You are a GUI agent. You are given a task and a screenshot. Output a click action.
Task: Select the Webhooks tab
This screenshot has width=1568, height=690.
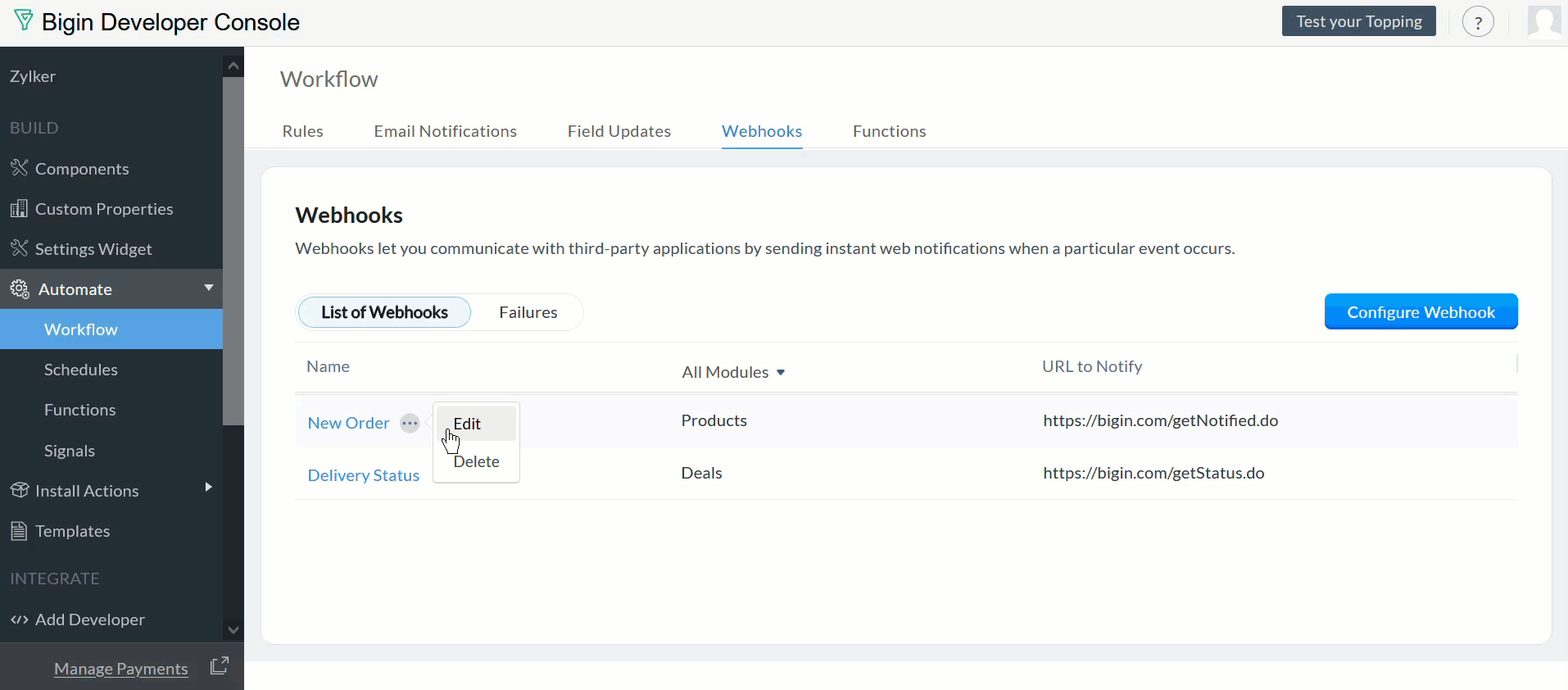(762, 131)
